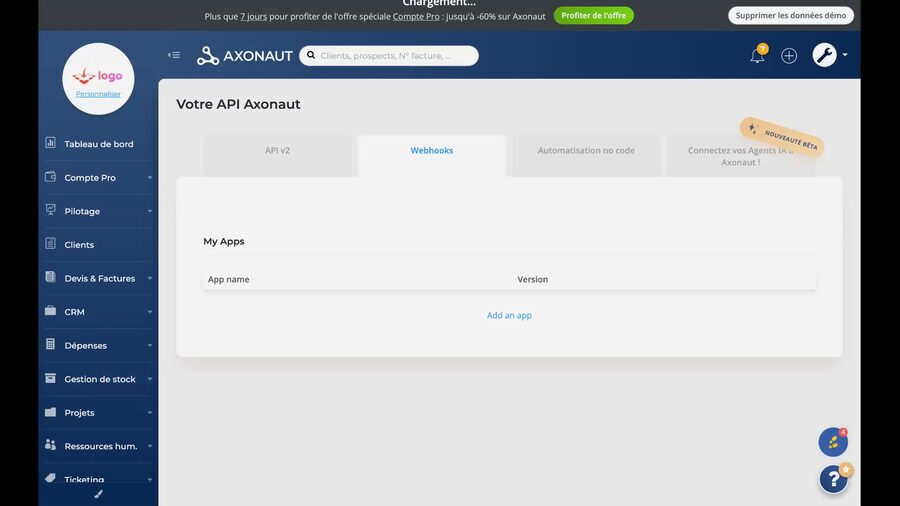Expand the Projets submenu arrow
The height and width of the screenshot is (506, 900).
(150, 412)
